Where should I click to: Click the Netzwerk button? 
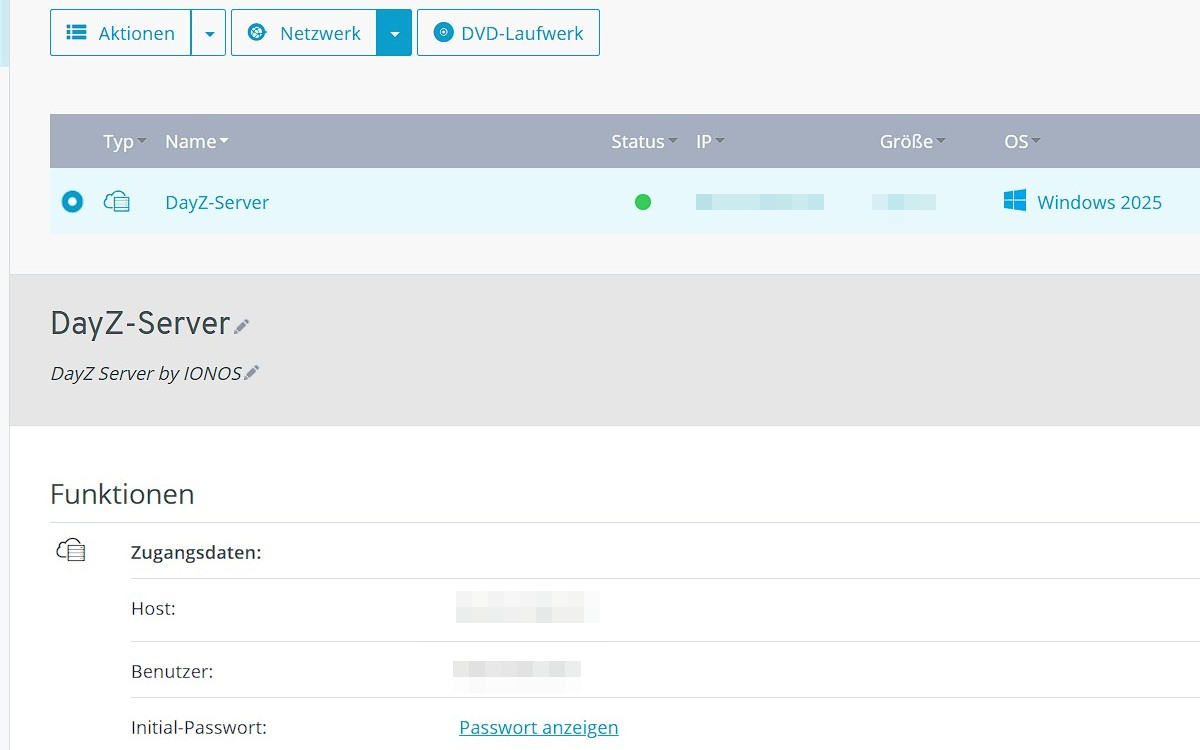point(304,33)
